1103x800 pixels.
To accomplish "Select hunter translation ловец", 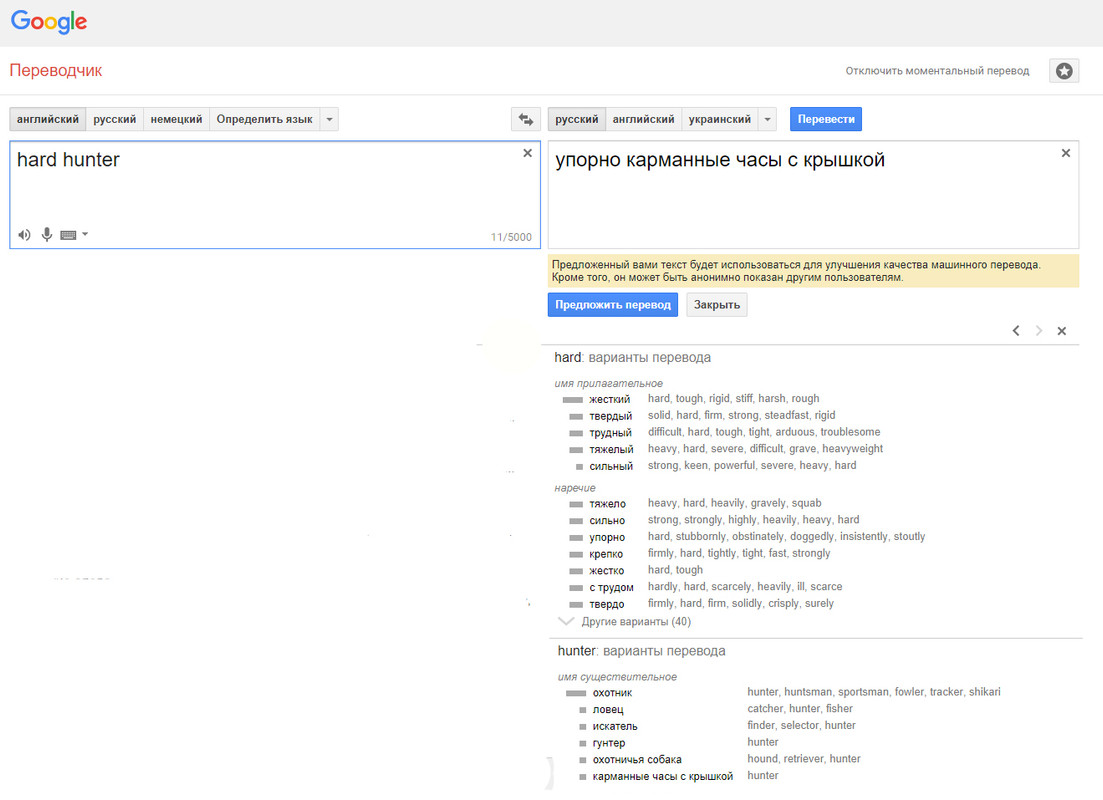I will [x=608, y=710].
